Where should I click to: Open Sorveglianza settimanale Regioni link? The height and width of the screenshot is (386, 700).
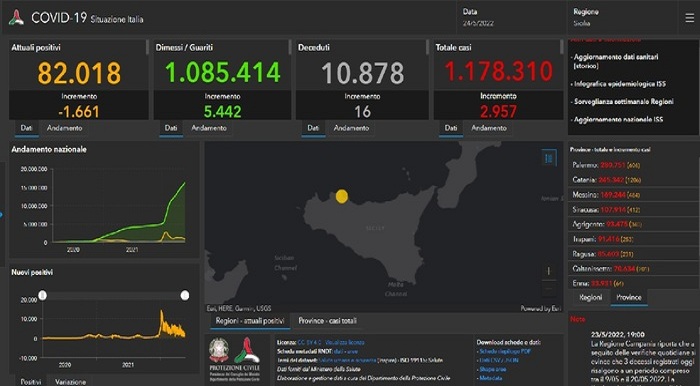[x=623, y=102]
